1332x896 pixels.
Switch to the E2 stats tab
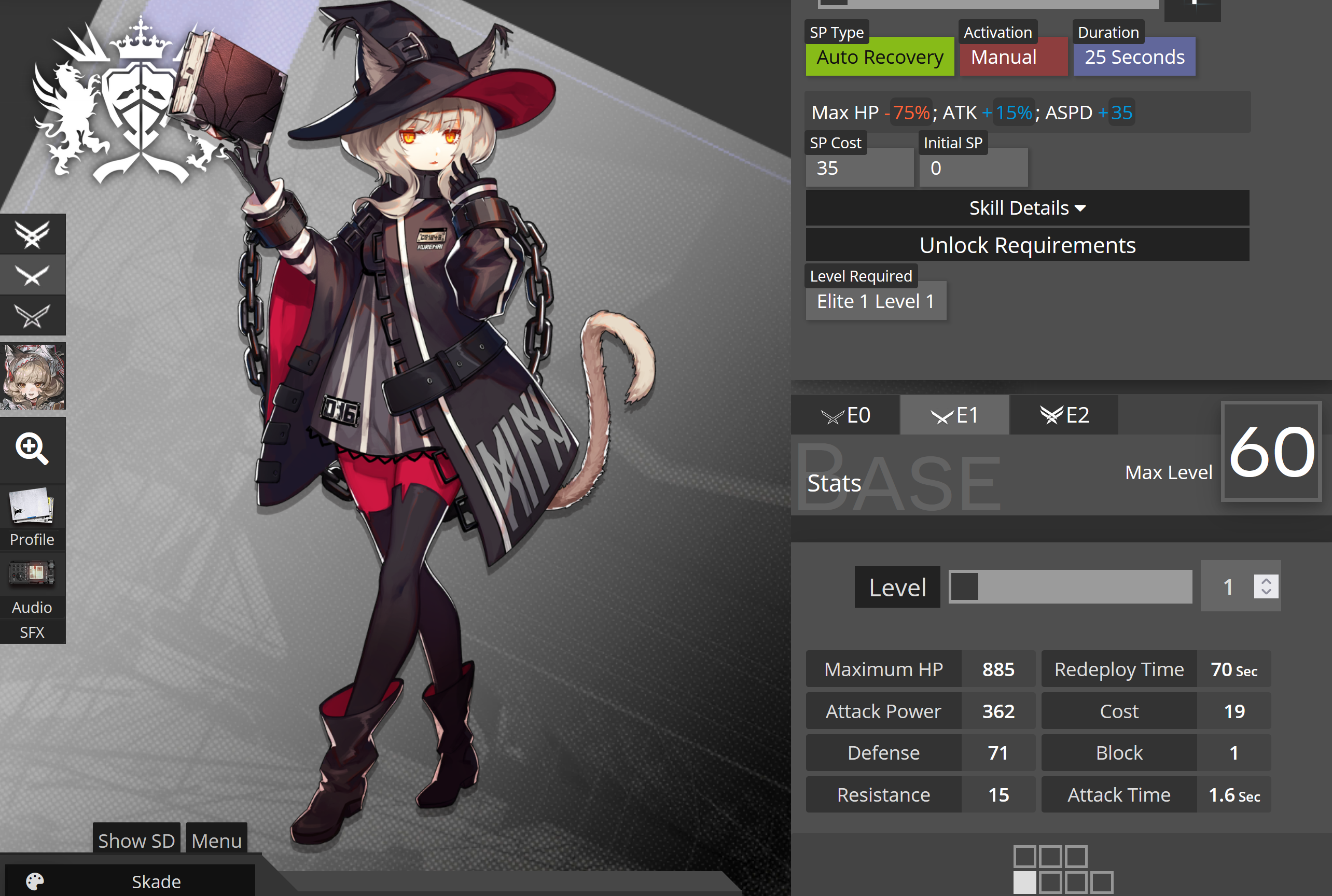click(x=1064, y=415)
